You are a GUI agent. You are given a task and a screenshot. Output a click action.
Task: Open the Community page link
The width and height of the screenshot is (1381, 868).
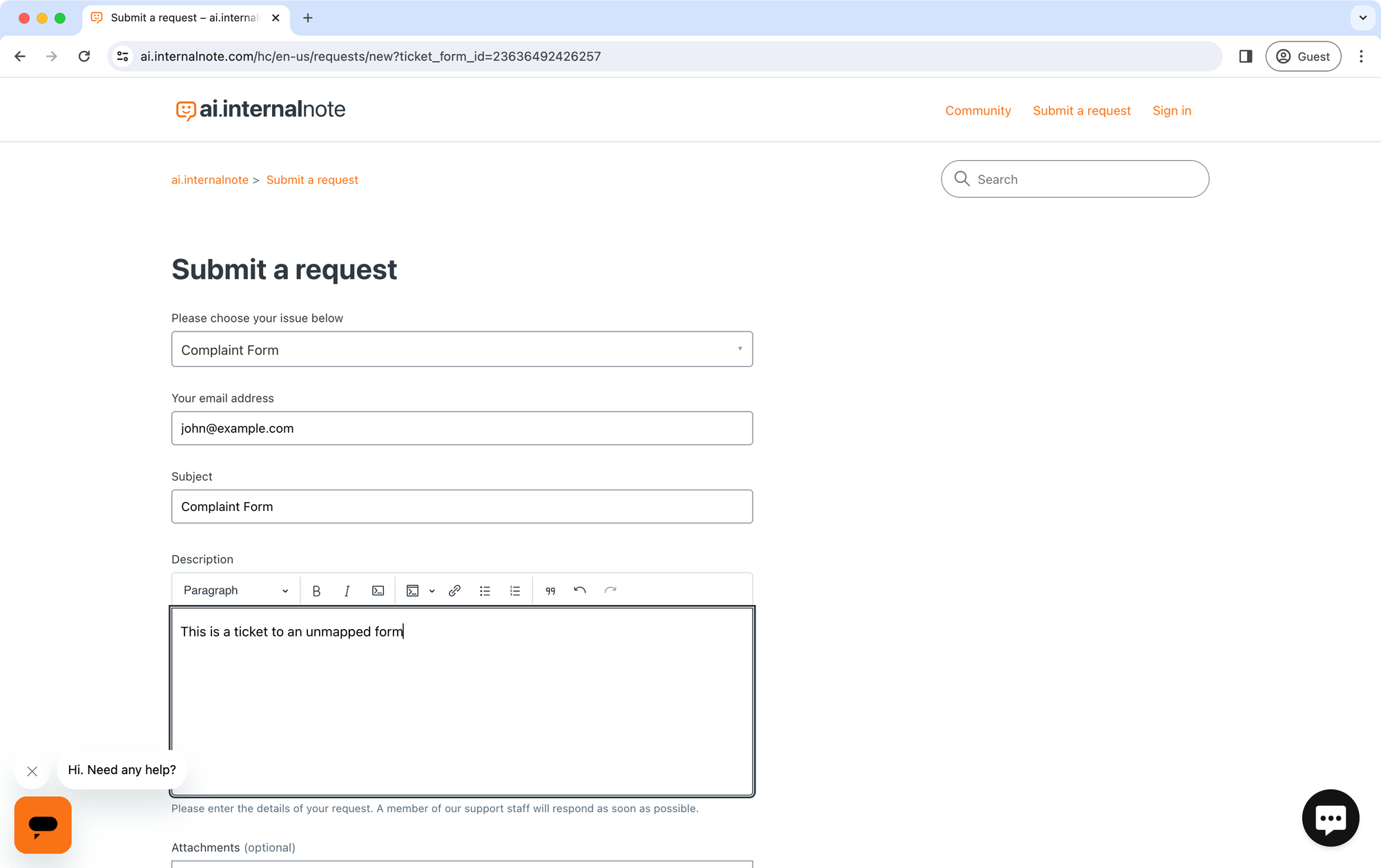(x=978, y=110)
